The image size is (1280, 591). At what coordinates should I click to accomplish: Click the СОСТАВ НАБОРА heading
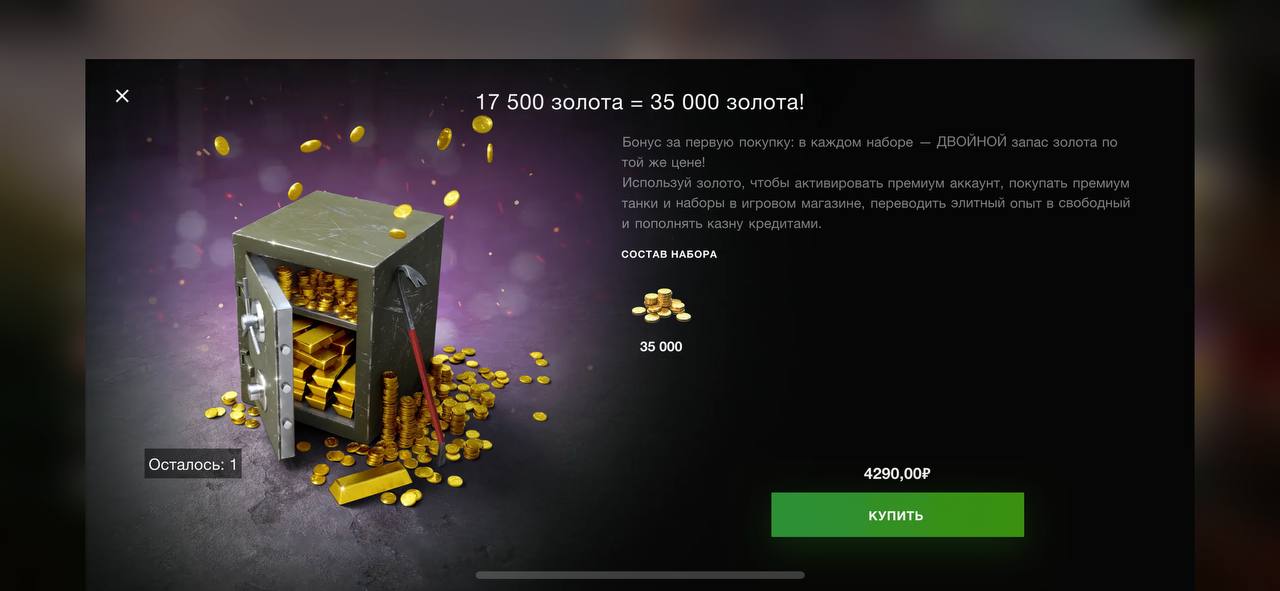coord(669,254)
